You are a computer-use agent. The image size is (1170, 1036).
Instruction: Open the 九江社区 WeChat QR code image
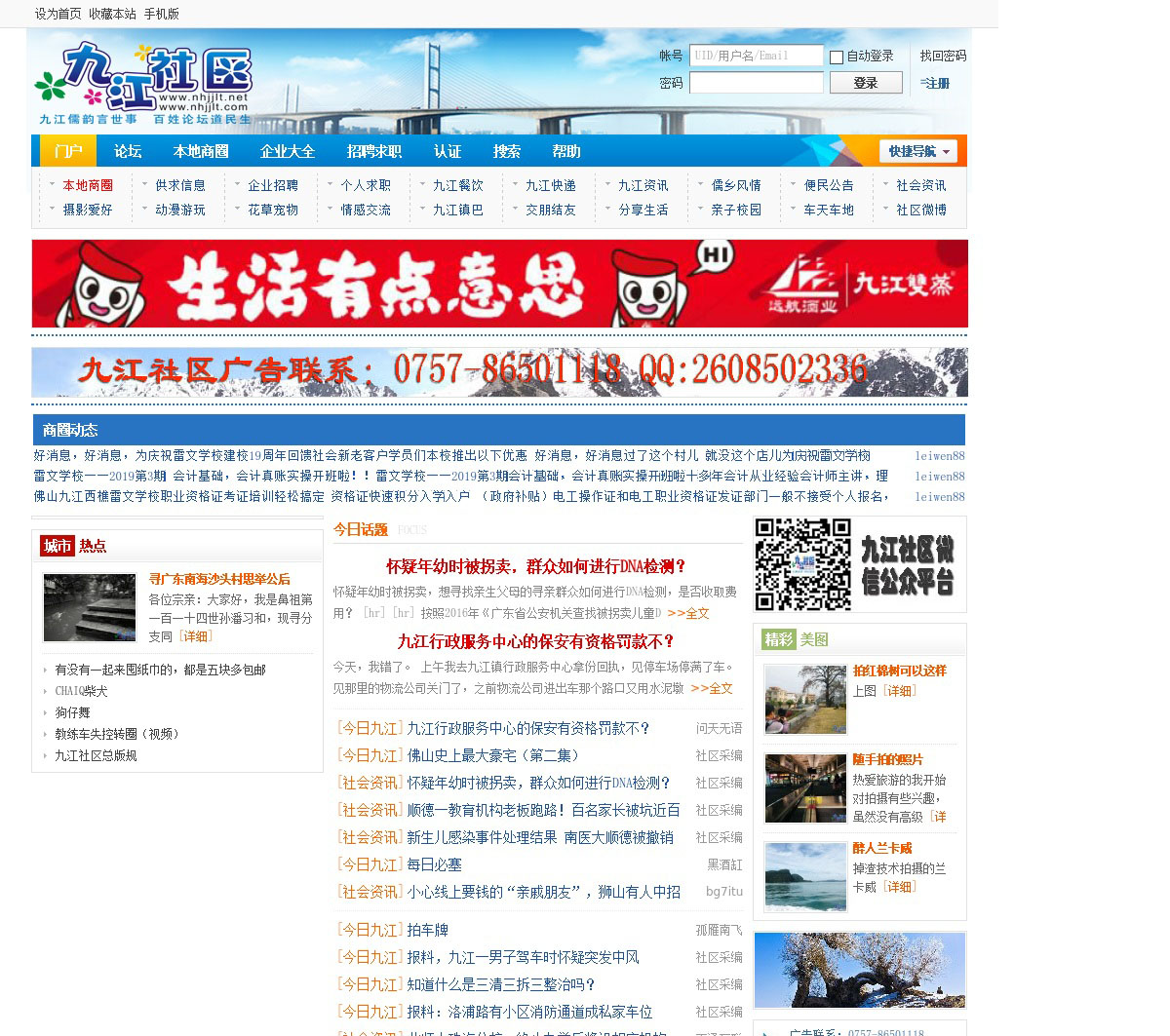tap(802, 564)
